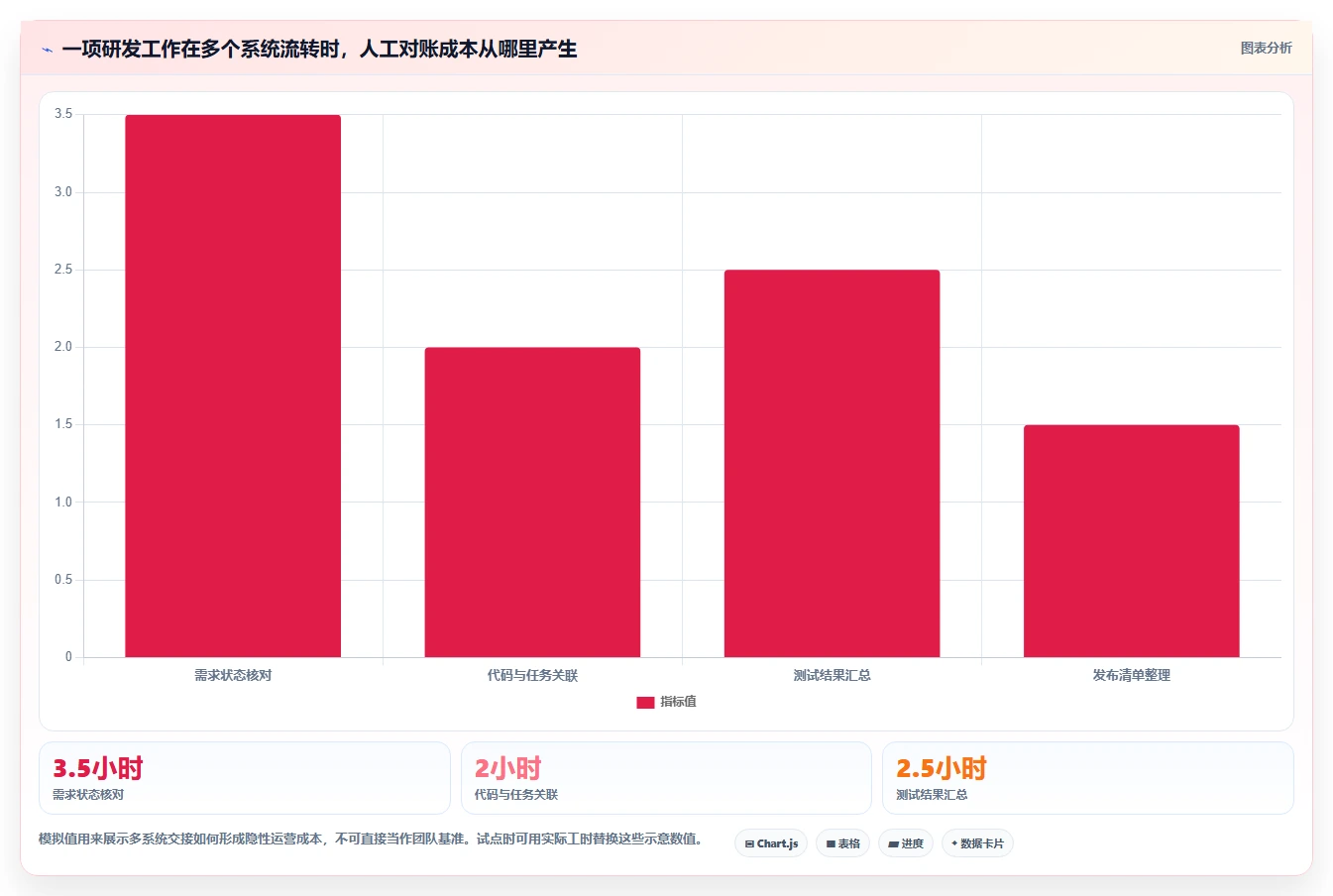Open the 2小时 data card
The height and width of the screenshot is (896, 1333).
tap(666, 778)
